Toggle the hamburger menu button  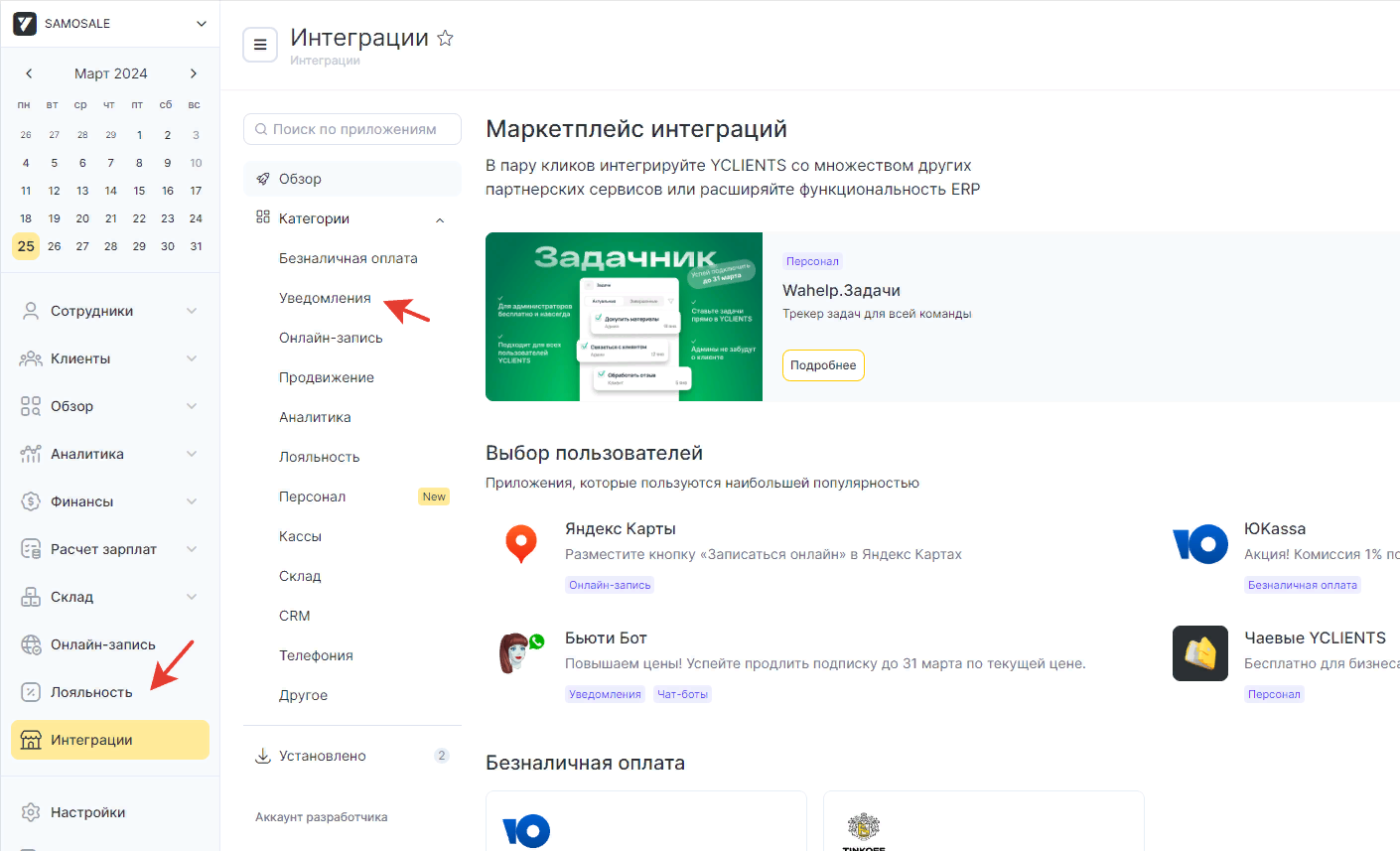tap(260, 45)
